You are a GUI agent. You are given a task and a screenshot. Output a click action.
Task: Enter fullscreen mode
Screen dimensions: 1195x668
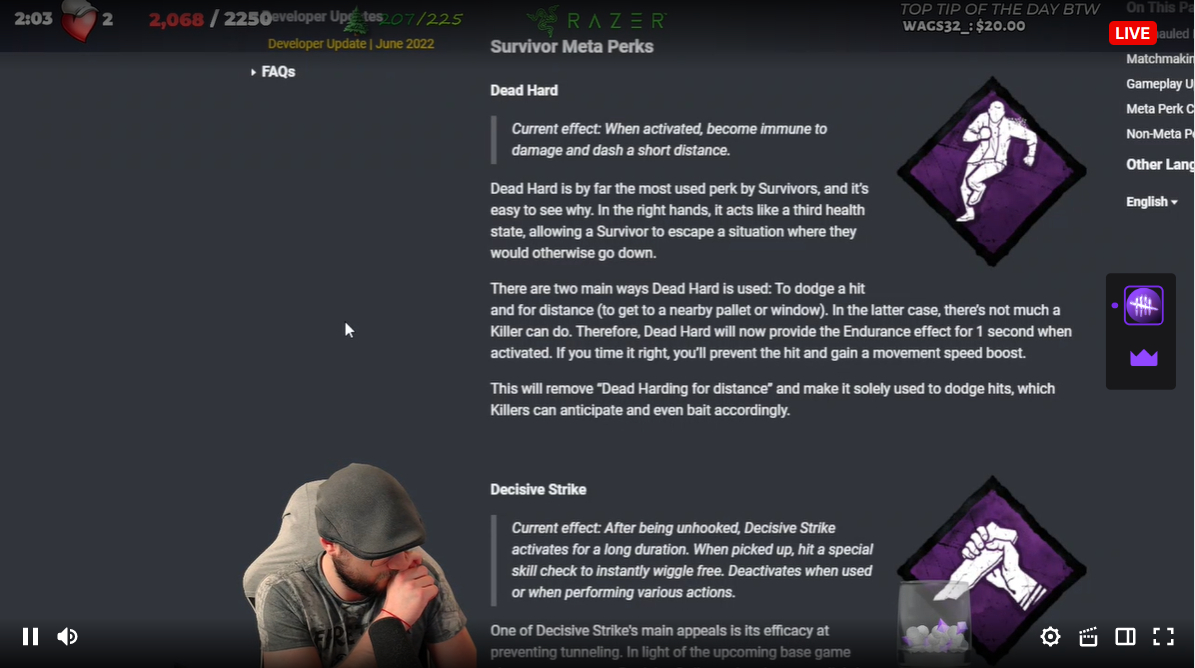coord(1163,636)
